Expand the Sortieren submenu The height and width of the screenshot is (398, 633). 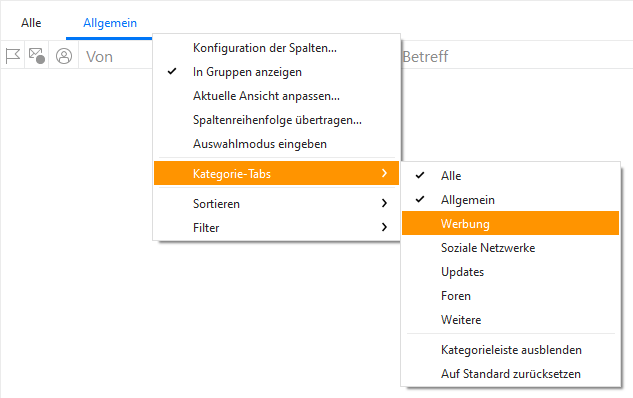click(277, 204)
